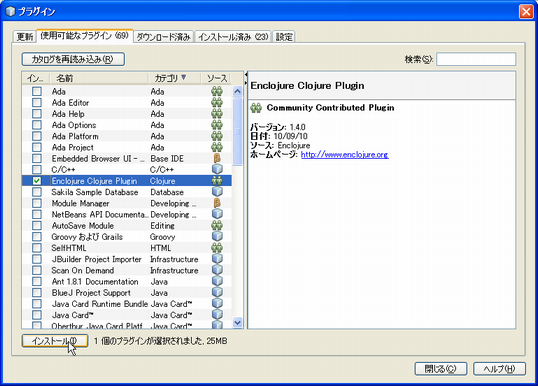This screenshot has width=538, height=386.
Task: Check the Ada Help checkbox
Action: point(37,114)
